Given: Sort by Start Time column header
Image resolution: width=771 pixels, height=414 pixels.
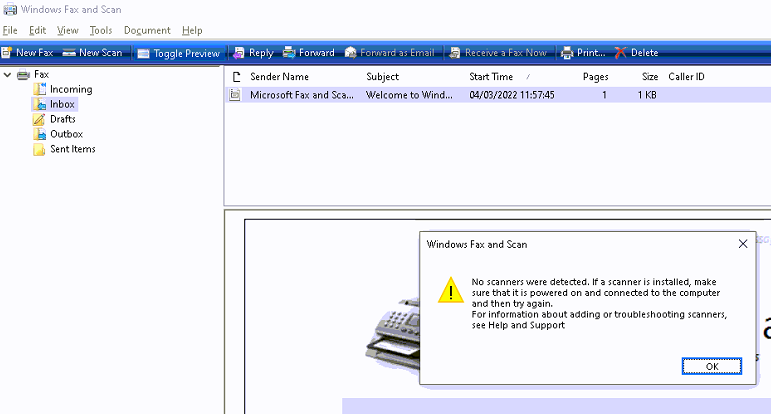Looking at the screenshot, I should [x=491, y=77].
